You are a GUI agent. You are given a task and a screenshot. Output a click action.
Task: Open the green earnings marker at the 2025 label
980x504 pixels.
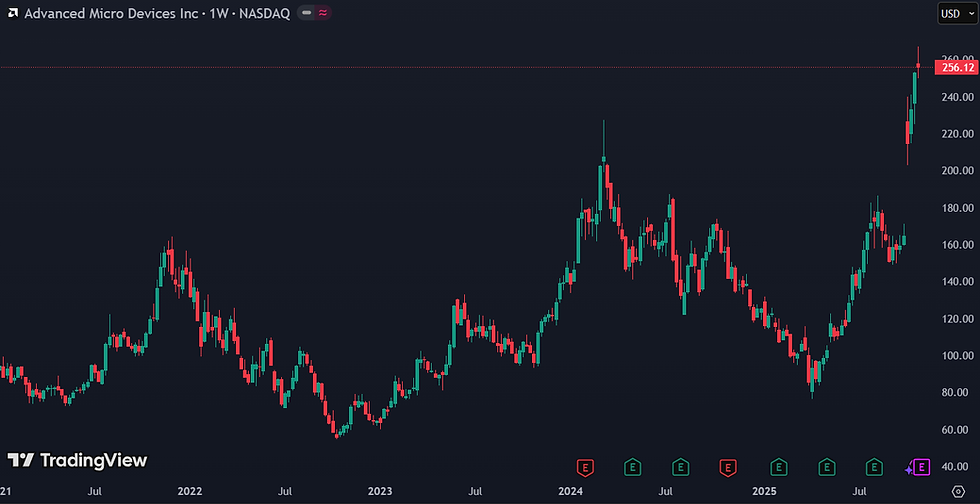[x=778, y=466]
